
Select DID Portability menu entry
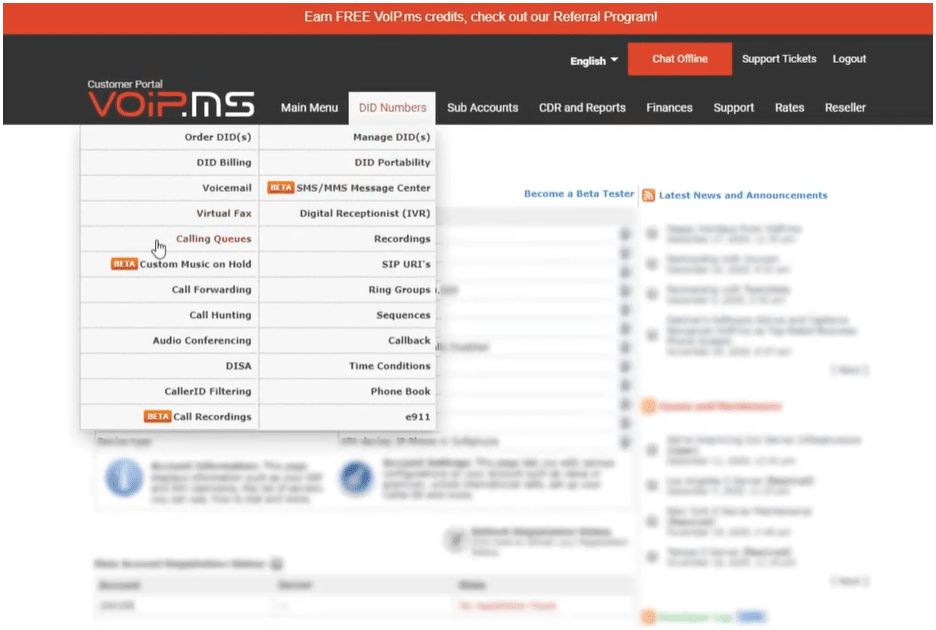click(347, 162)
